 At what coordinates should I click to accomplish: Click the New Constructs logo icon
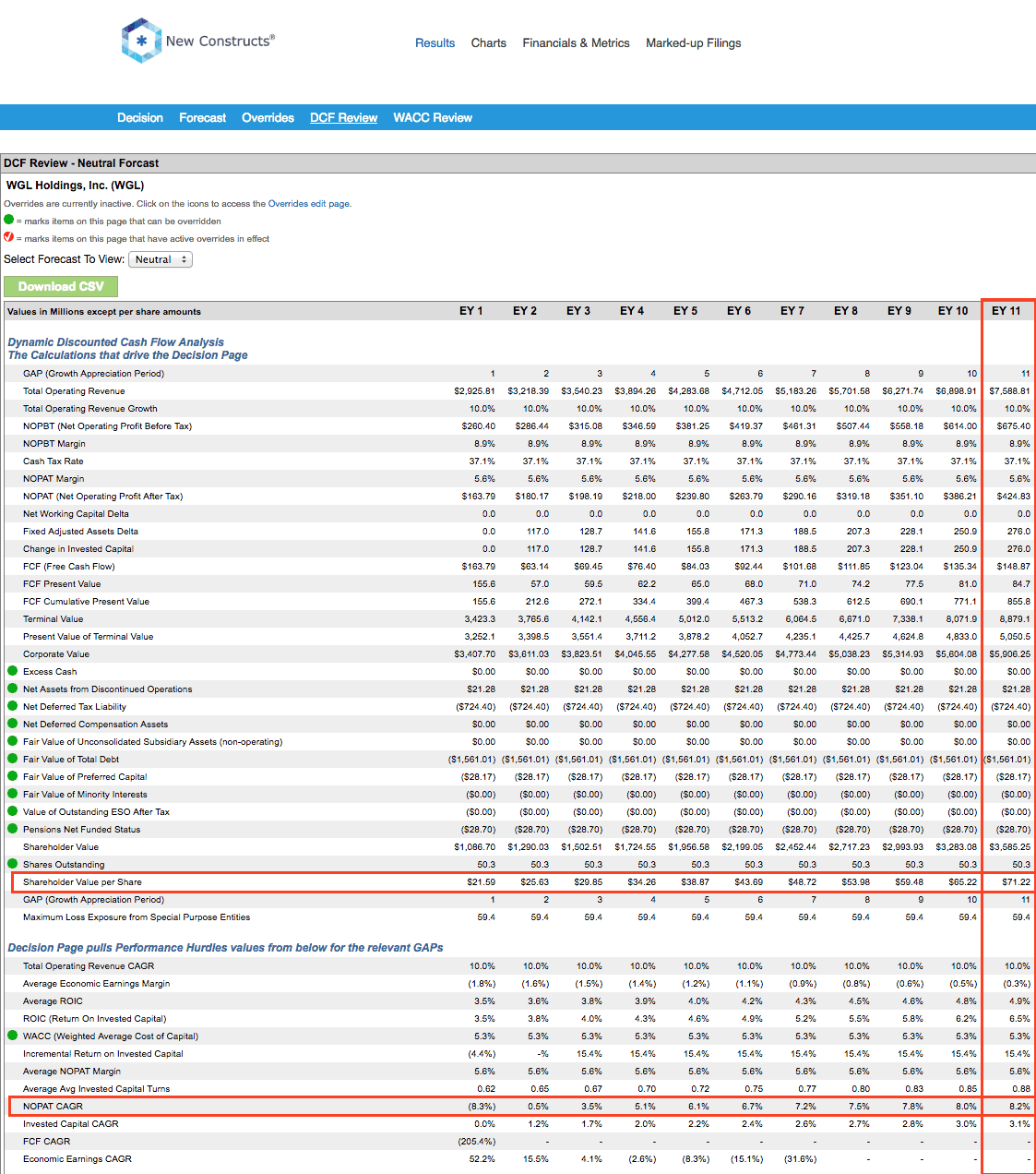tap(141, 41)
